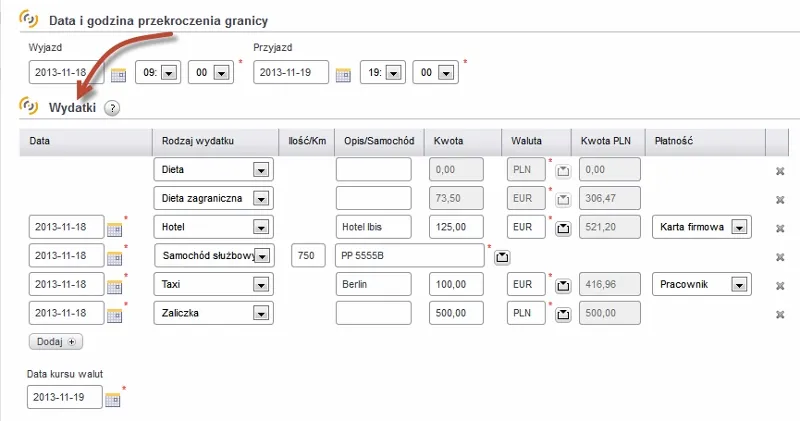The height and width of the screenshot is (421, 800).
Task: Click the Wydatki help question mark icon
Action: (x=112, y=109)
